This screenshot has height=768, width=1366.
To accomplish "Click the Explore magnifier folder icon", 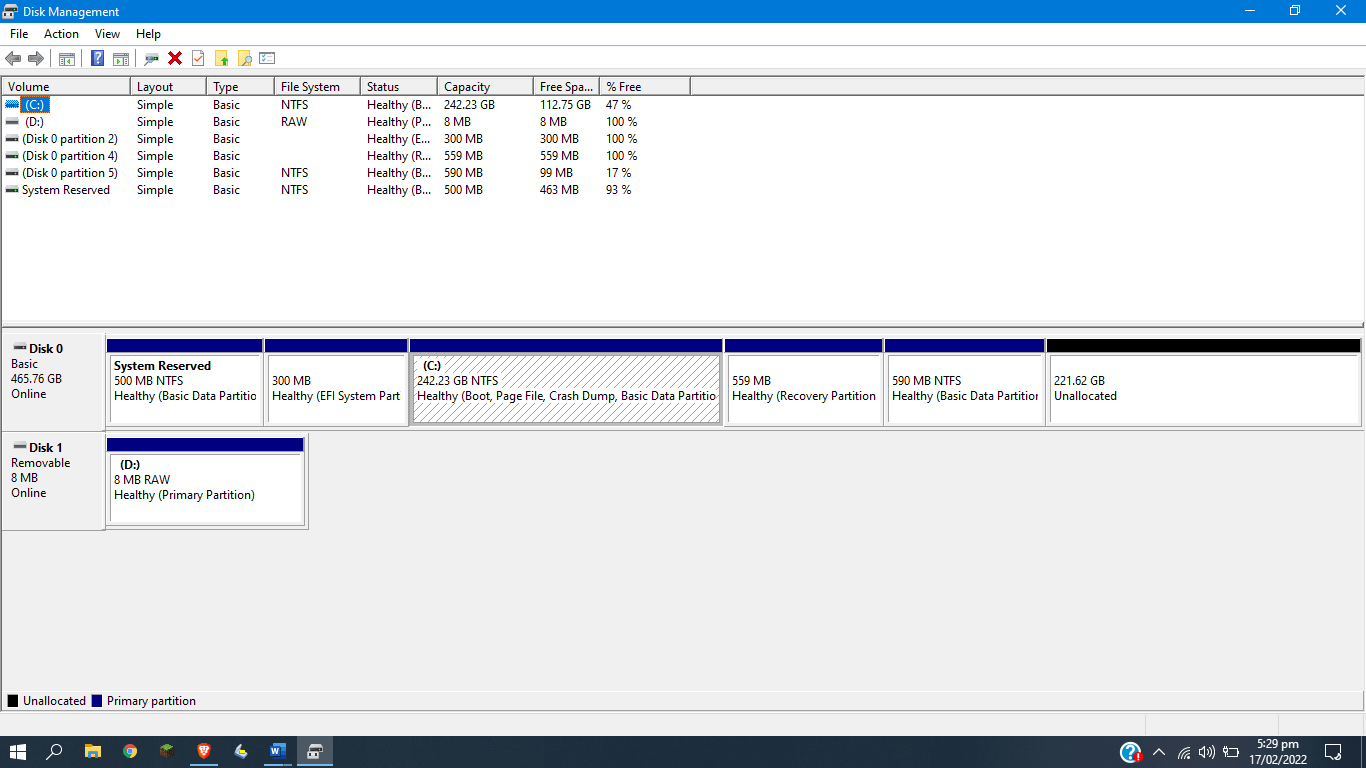I will click(x=244, y=59).
